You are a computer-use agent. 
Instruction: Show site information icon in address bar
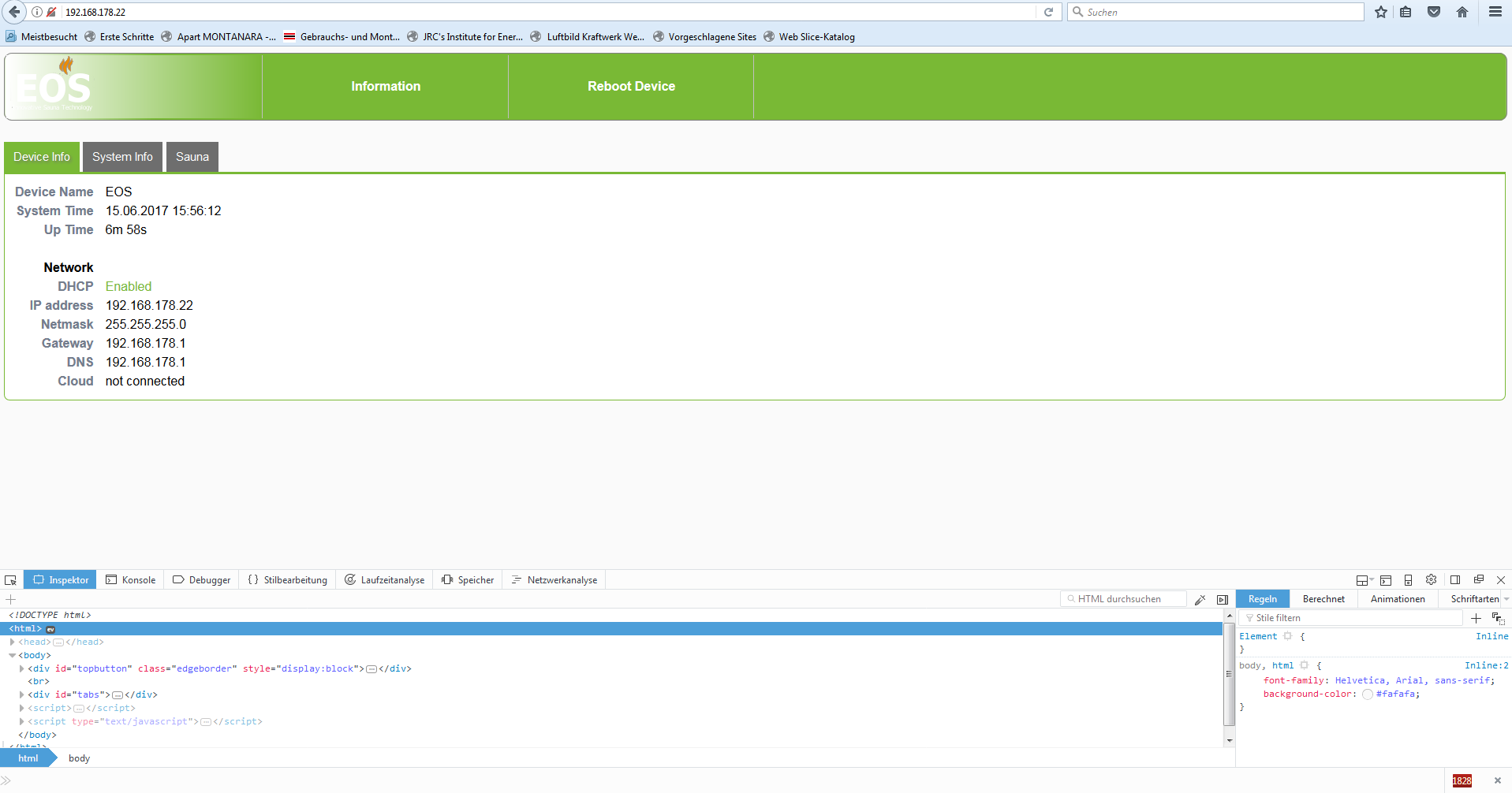click(x=36, y=12)
